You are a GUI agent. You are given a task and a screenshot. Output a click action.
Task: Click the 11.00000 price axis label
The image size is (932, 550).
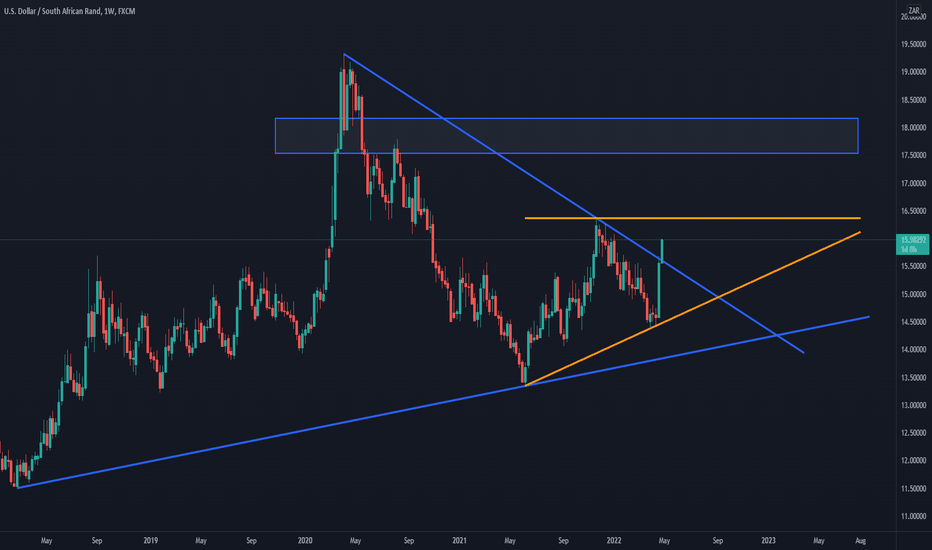(913, 516)
